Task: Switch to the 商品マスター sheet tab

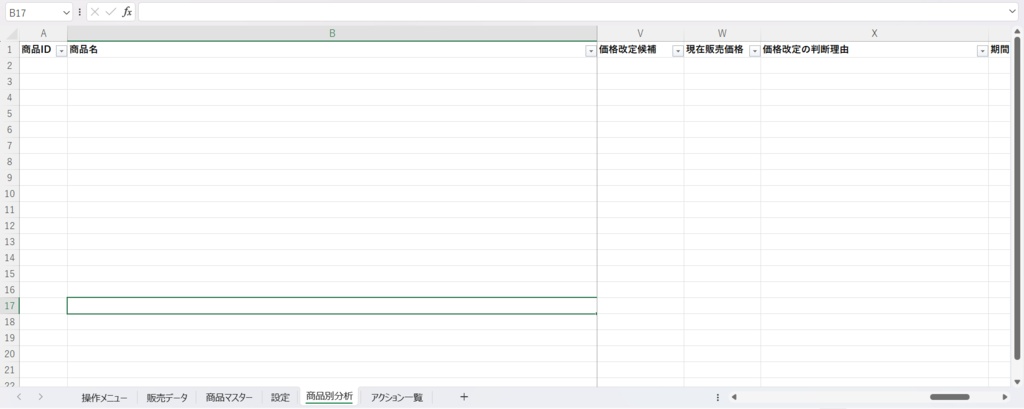Action: (229, 397)
